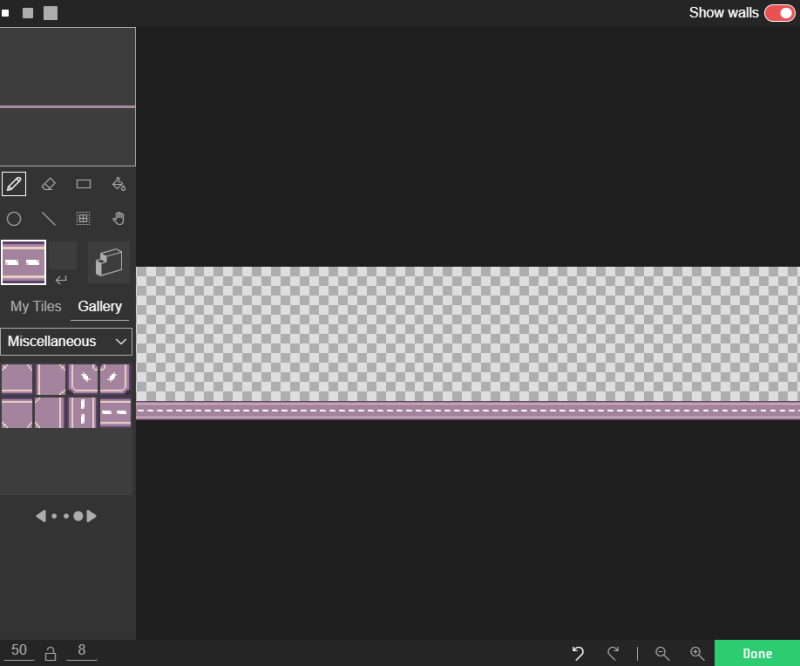The image size is (800, 666).
Task: Switch to the My Tiles tab
Action: pyautogui.click(x=36, y=306)
